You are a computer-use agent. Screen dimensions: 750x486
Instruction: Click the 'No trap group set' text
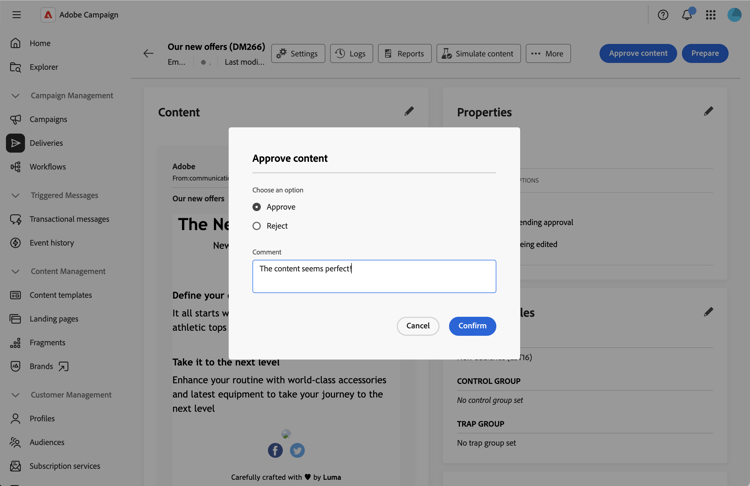(x=486, y=443)
